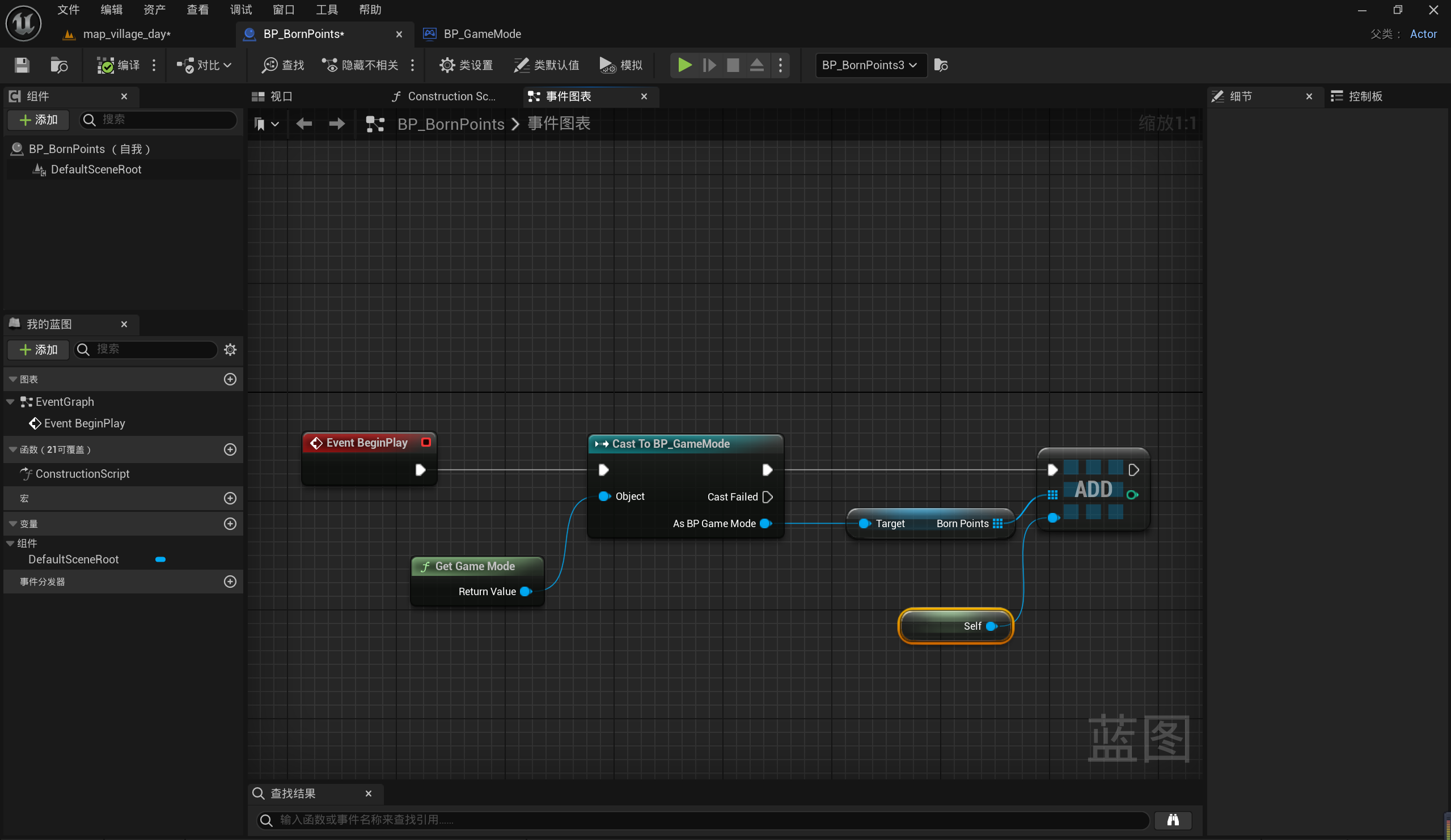Click the Actor parent class link
The width and height of the screenshot is (1451, 840).
pyautogui.click(x=1423, y=34)
